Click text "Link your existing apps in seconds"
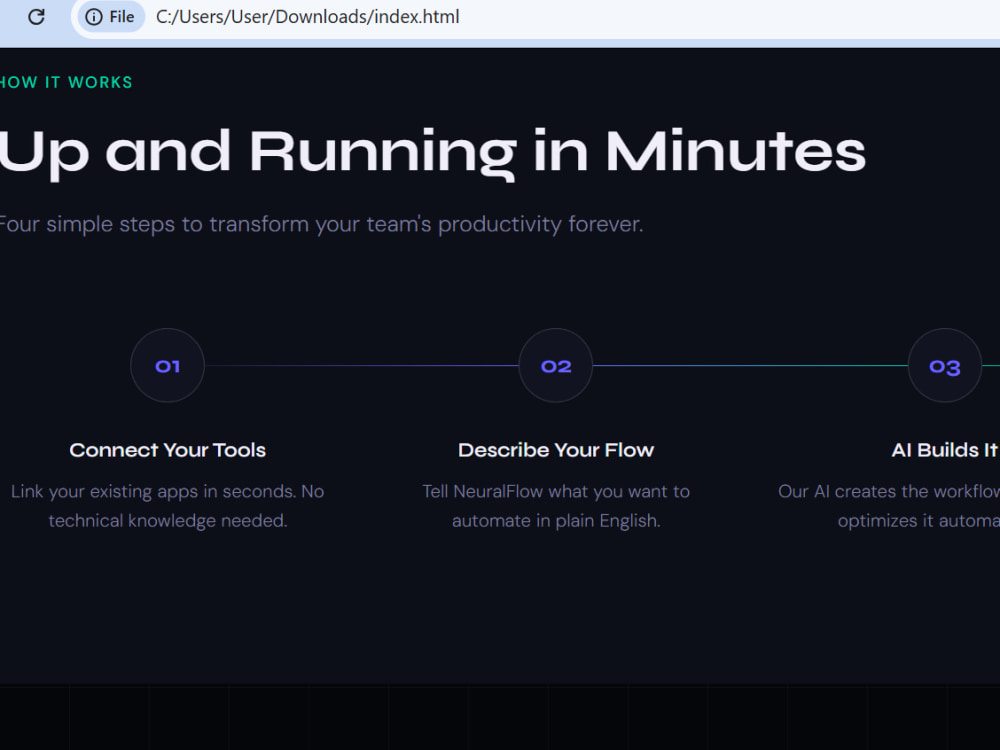Viewport: 1000px width, 750px height. pyautogui.click(x=153, y=492)
